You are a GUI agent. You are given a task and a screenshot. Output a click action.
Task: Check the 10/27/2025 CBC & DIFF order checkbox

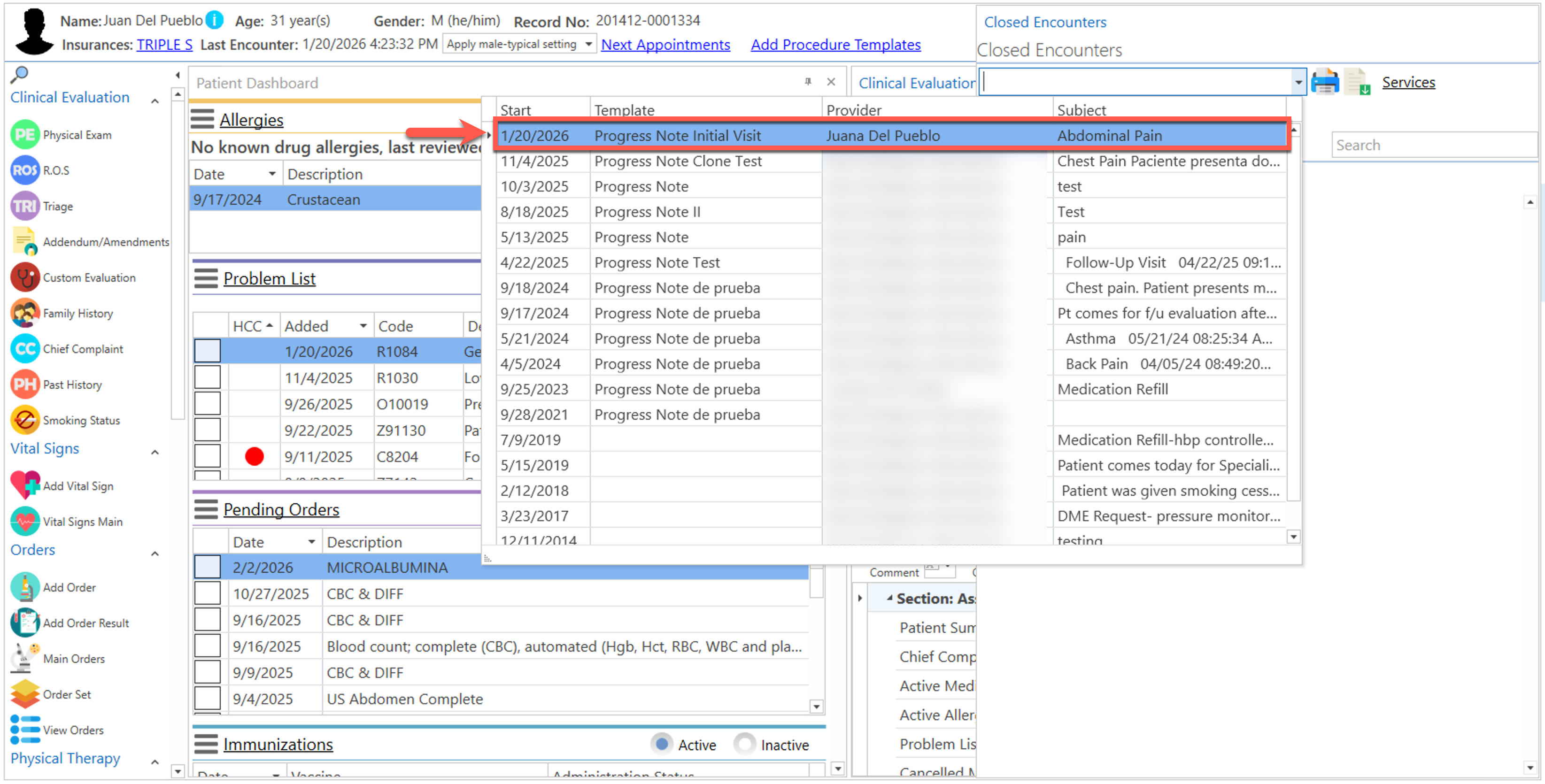[207, 594]
